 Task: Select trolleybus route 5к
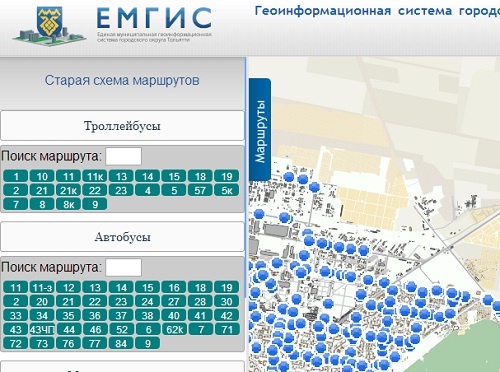(227, 190)
